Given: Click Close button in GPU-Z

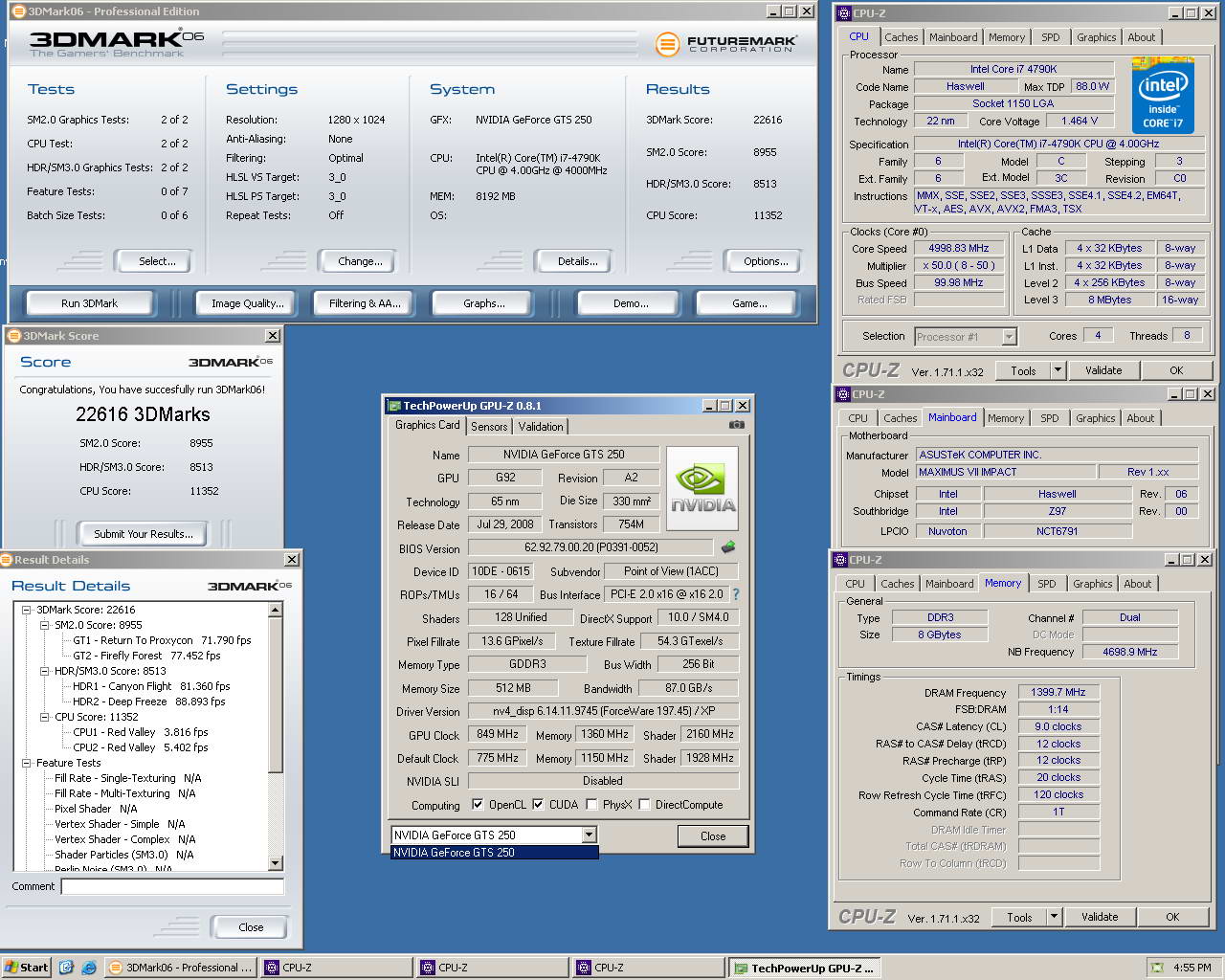Looking at the screenshot, I should [713, 836].
